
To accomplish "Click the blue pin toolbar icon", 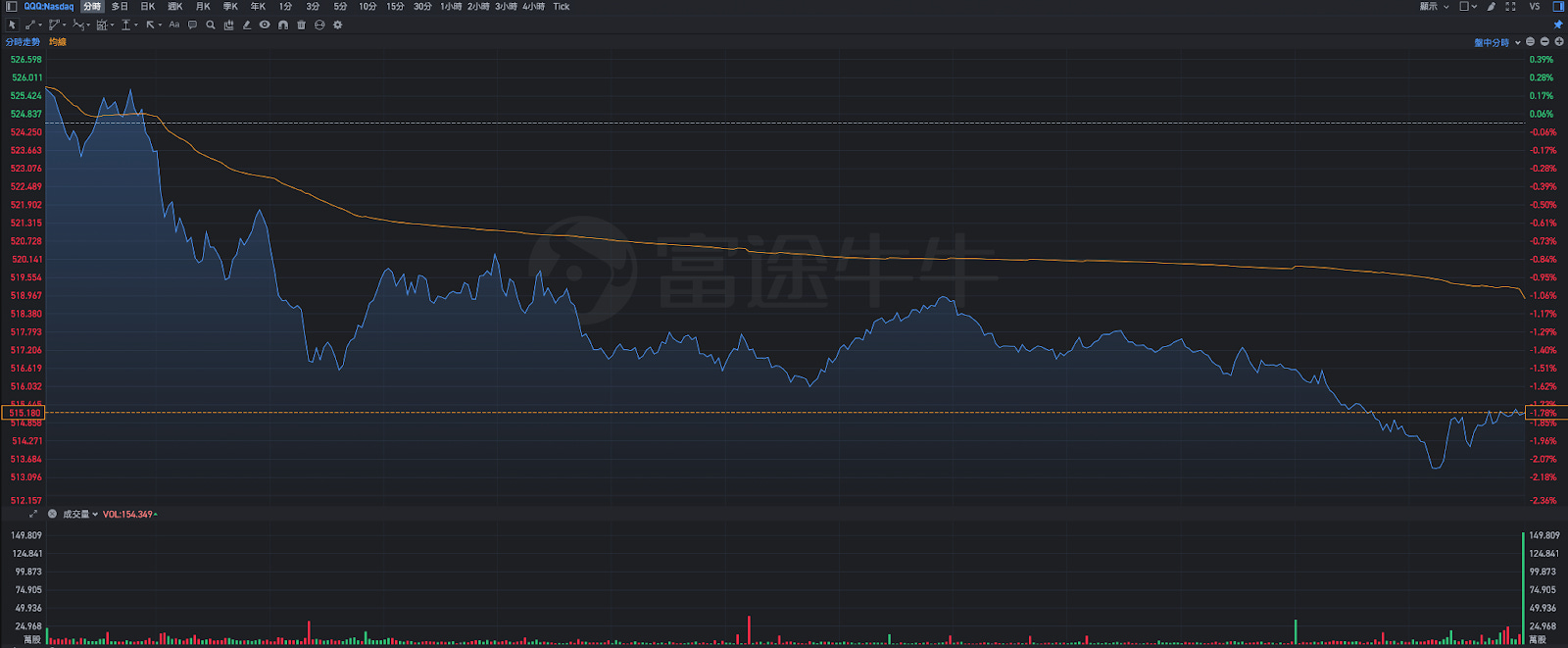I will 1558,25.
